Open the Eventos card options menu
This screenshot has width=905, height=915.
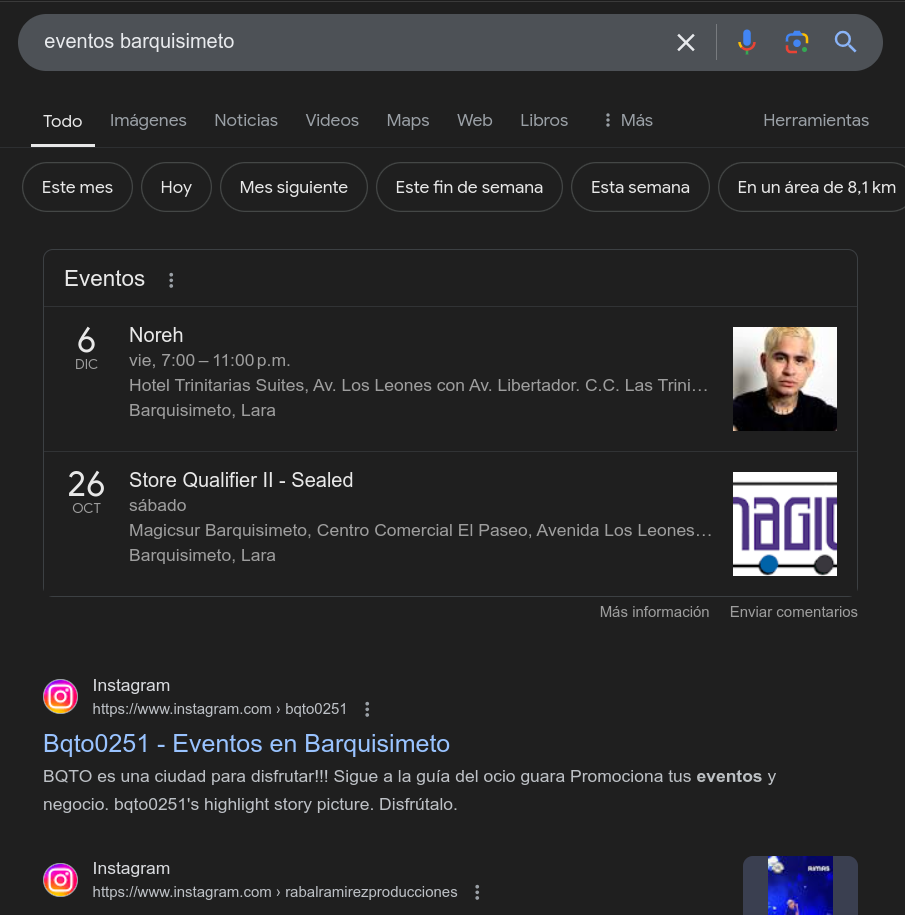(x=171, y=280)
